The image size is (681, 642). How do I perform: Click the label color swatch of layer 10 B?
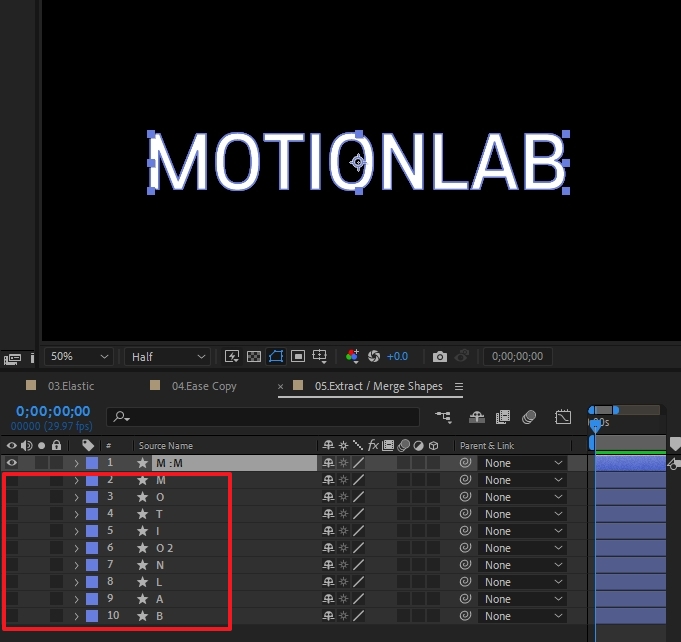coord(92,616)
